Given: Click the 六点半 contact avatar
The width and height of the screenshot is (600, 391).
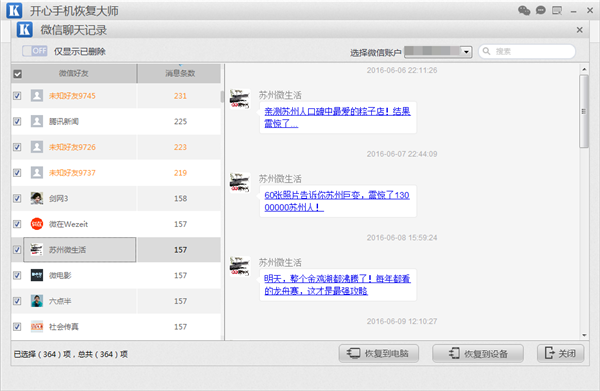Looking at the screenshot, I should (37, 301).
